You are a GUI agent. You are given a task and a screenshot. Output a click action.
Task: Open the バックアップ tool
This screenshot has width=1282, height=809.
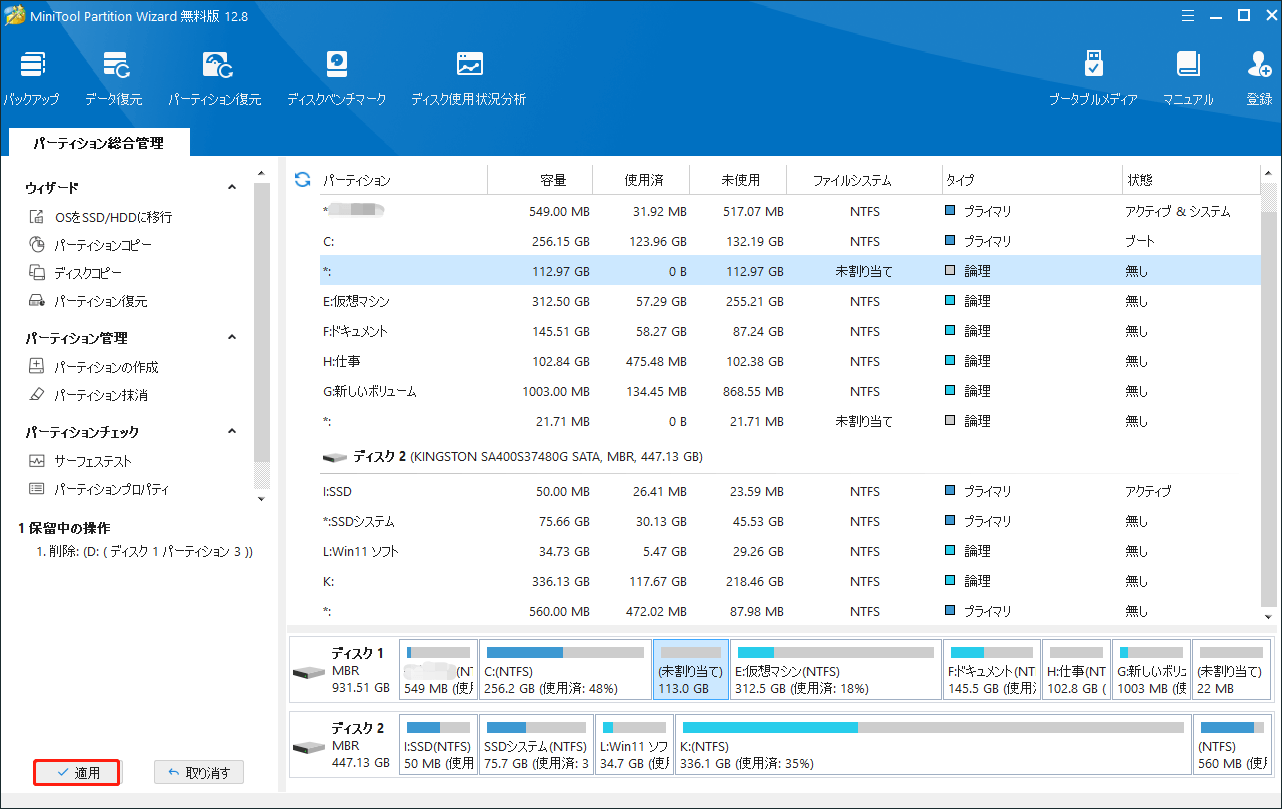[x=31, y=78]
